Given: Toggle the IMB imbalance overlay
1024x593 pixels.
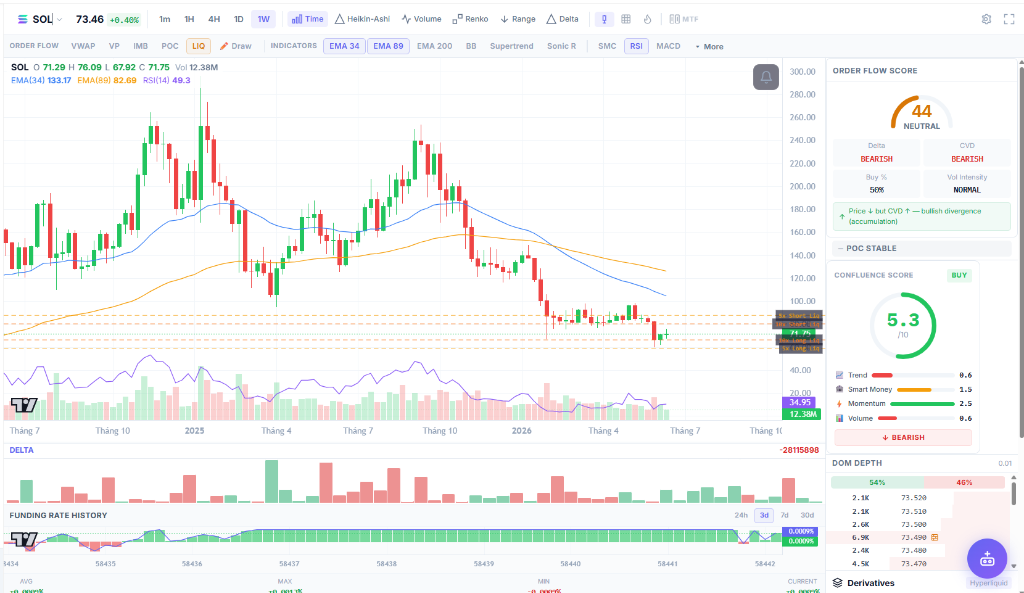Looking at the screenshot, I should click(140, 46).
